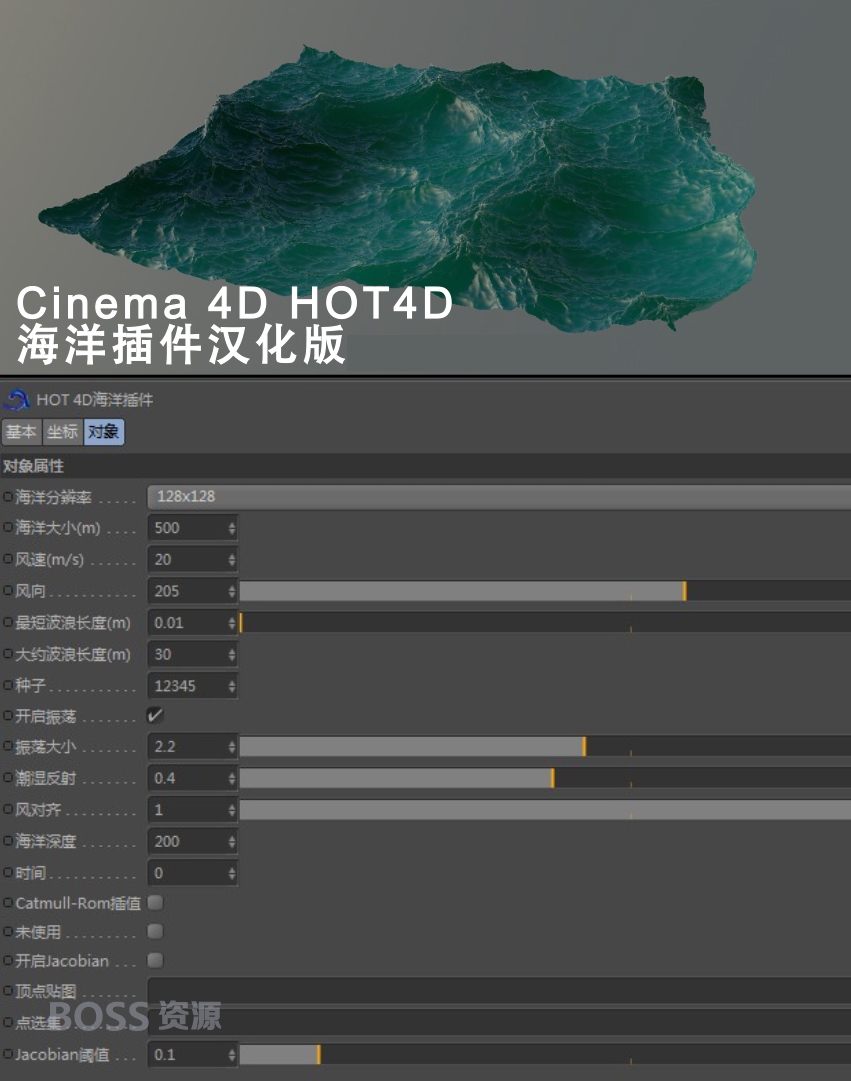Open the 海洋分辨率 128x128 dropdown
851x1081 pixels.
pos(499,496)
